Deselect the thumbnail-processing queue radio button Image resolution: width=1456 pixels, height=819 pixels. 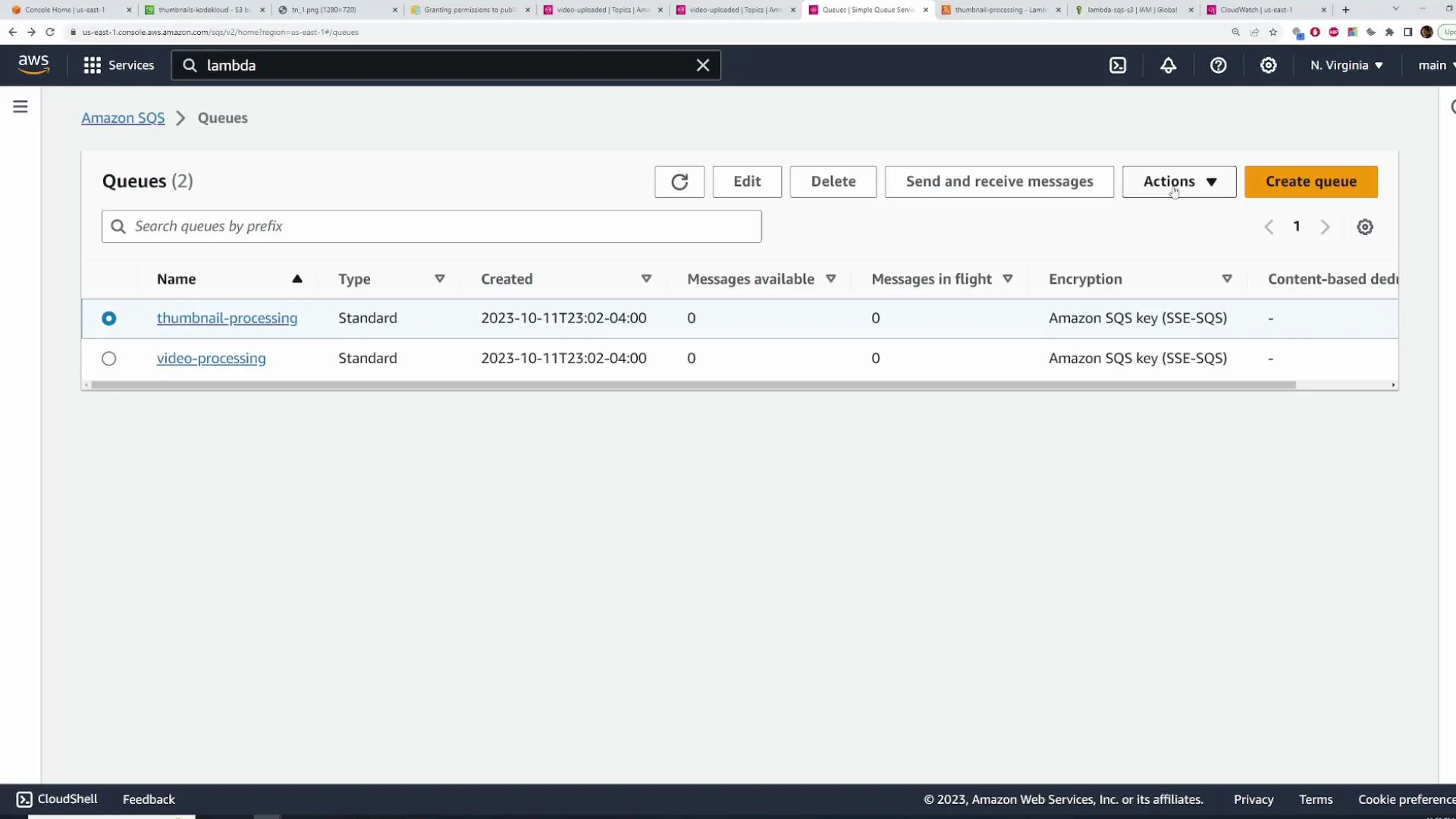[109, 318]
